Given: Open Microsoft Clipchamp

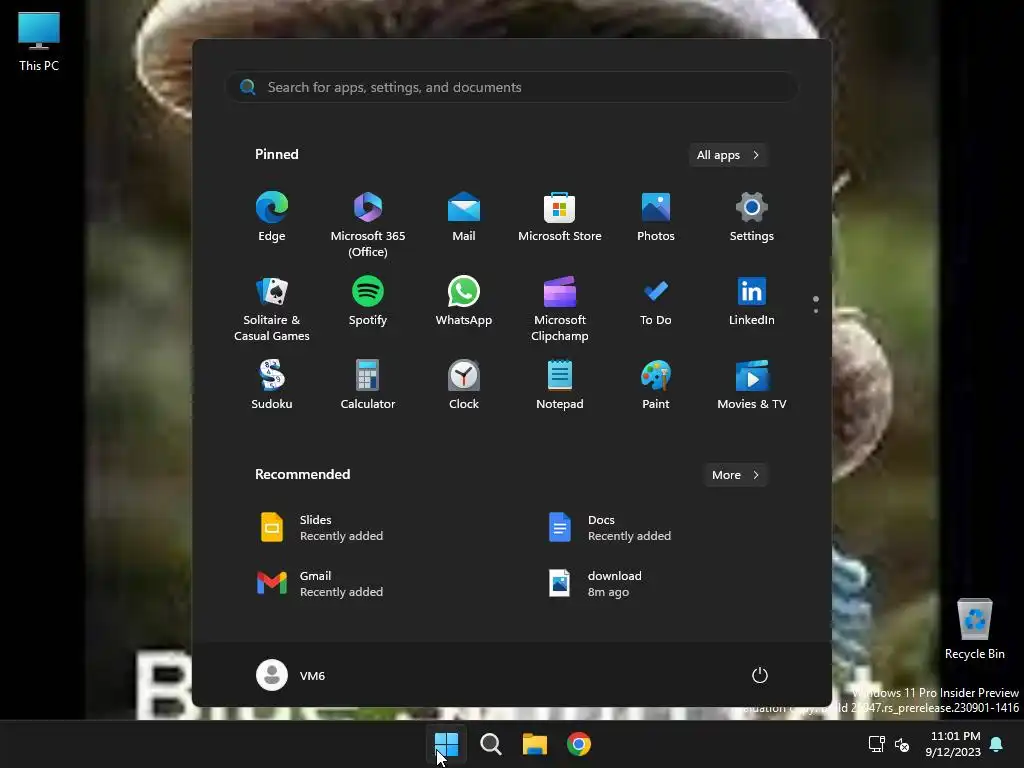Looking at the screenshot, I should (560, 309).
